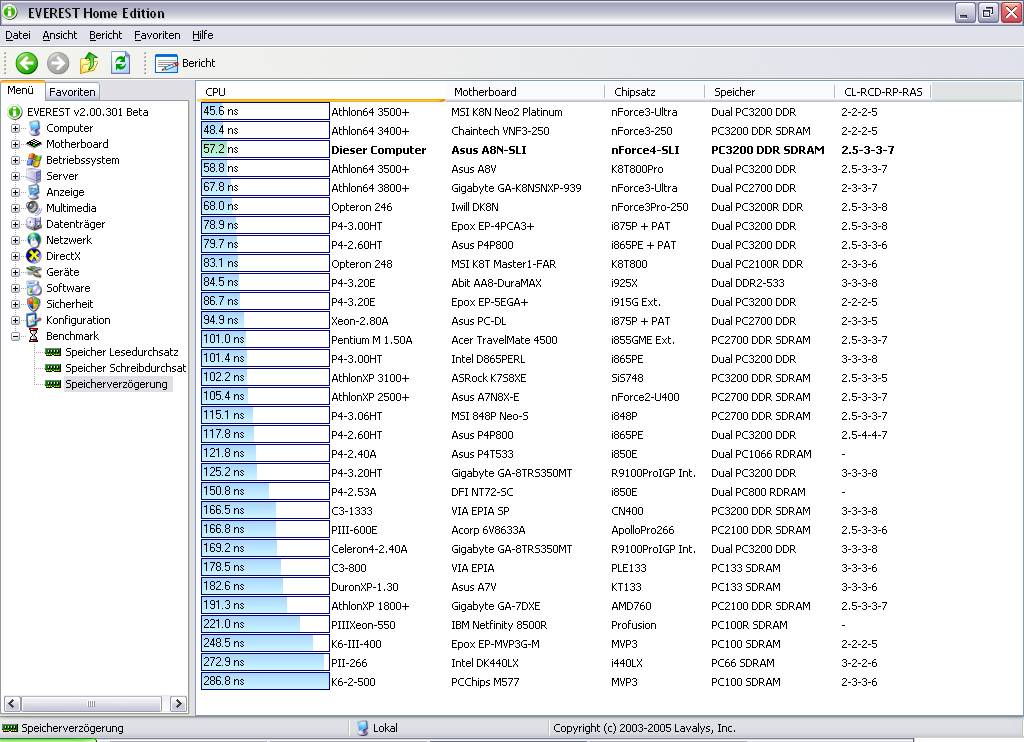The width and height of the screenshot is (1024, 742).
Task: Select the Betriebssystem icon in the tree
Action: (34, 160)
